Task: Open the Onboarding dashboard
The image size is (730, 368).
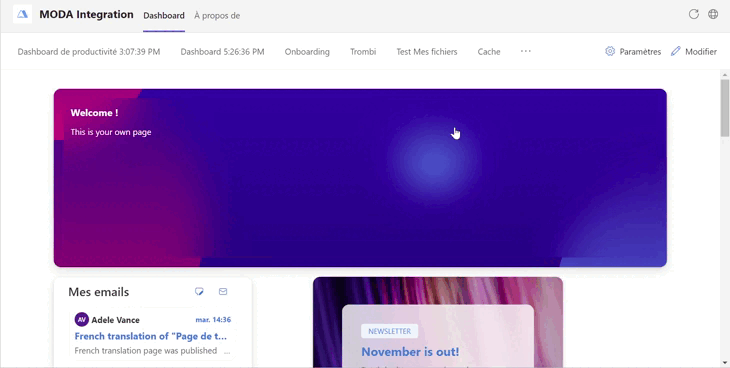Action: click(x=307, y=52)
